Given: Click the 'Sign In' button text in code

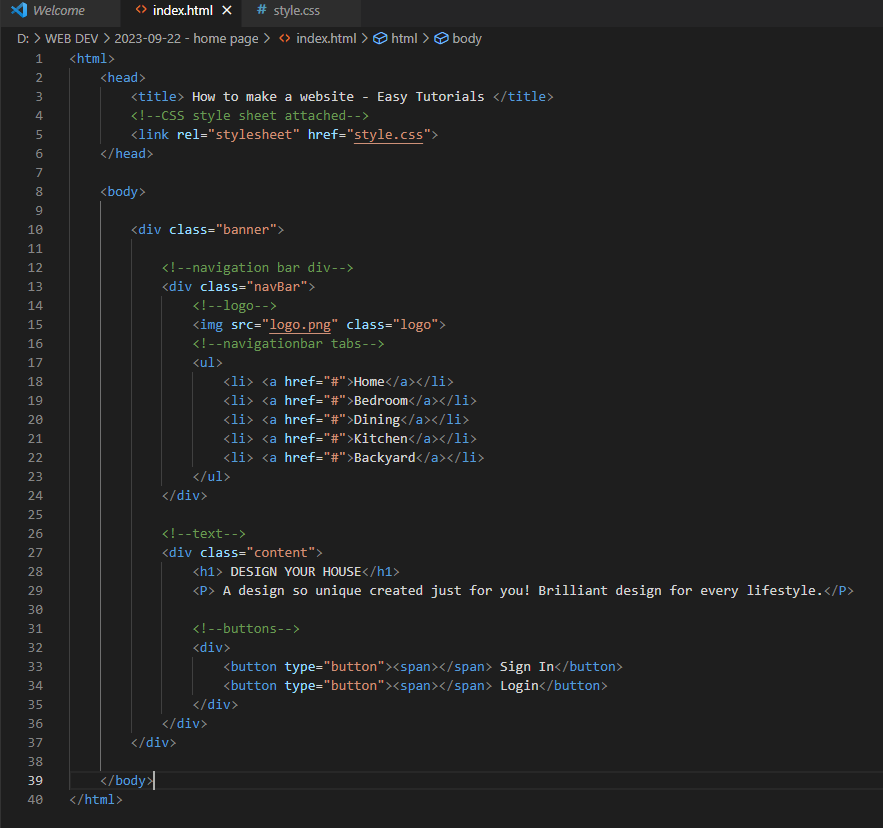Looking at the screenshot, I should tap(526, 667).
